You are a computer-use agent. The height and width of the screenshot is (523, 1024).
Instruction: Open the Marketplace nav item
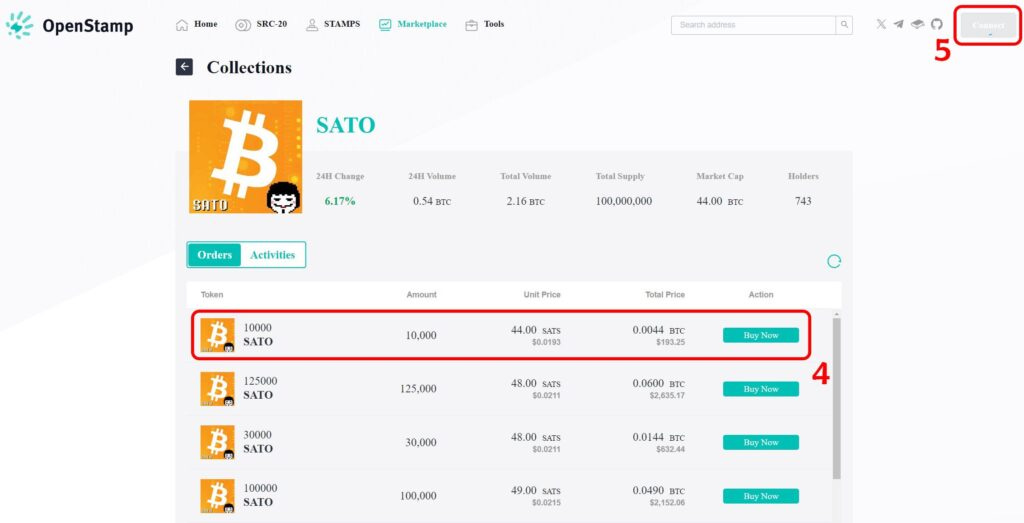pos(413,25)
